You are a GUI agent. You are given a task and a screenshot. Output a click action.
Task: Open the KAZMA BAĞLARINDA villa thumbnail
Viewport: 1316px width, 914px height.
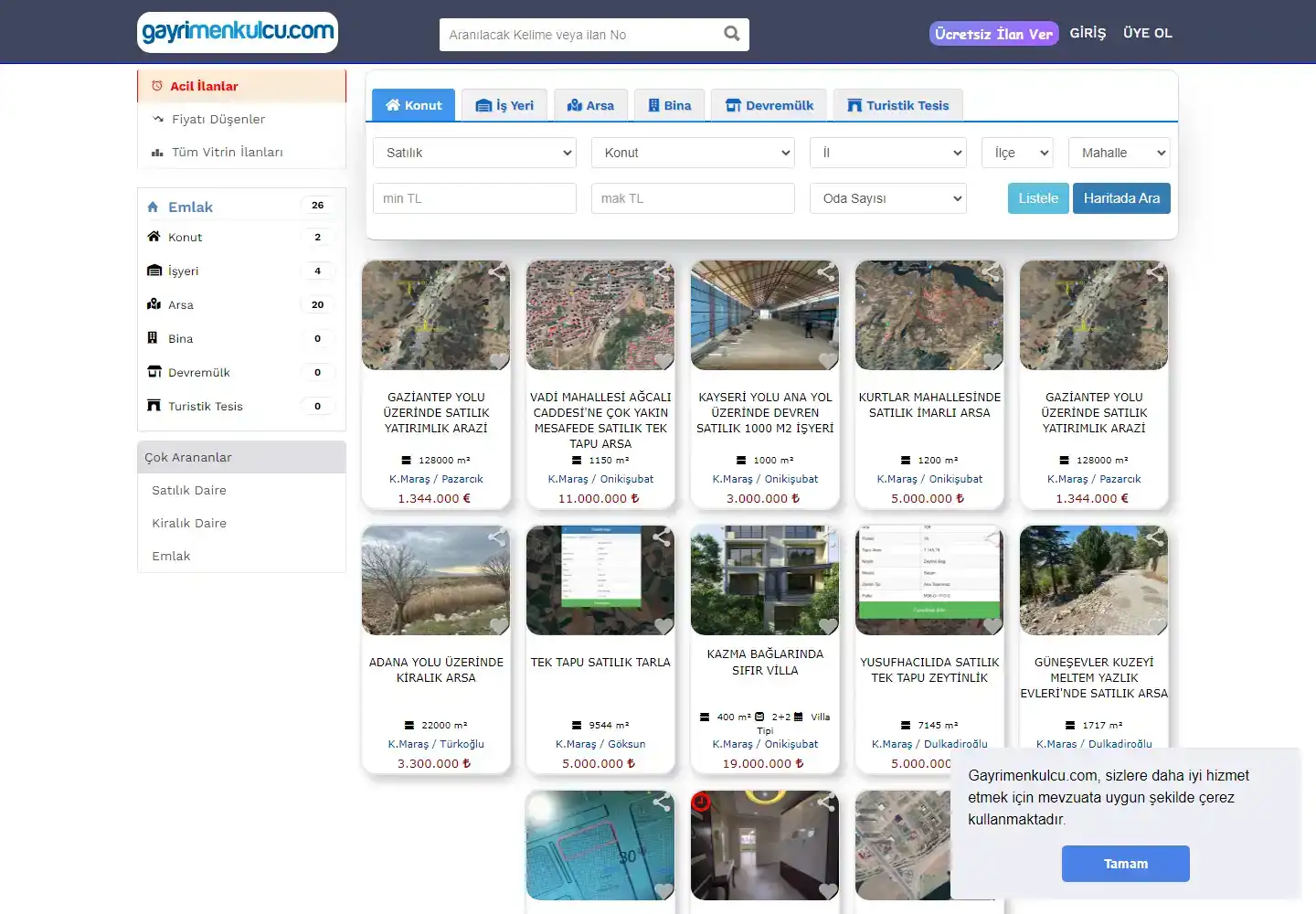point(765,580)
